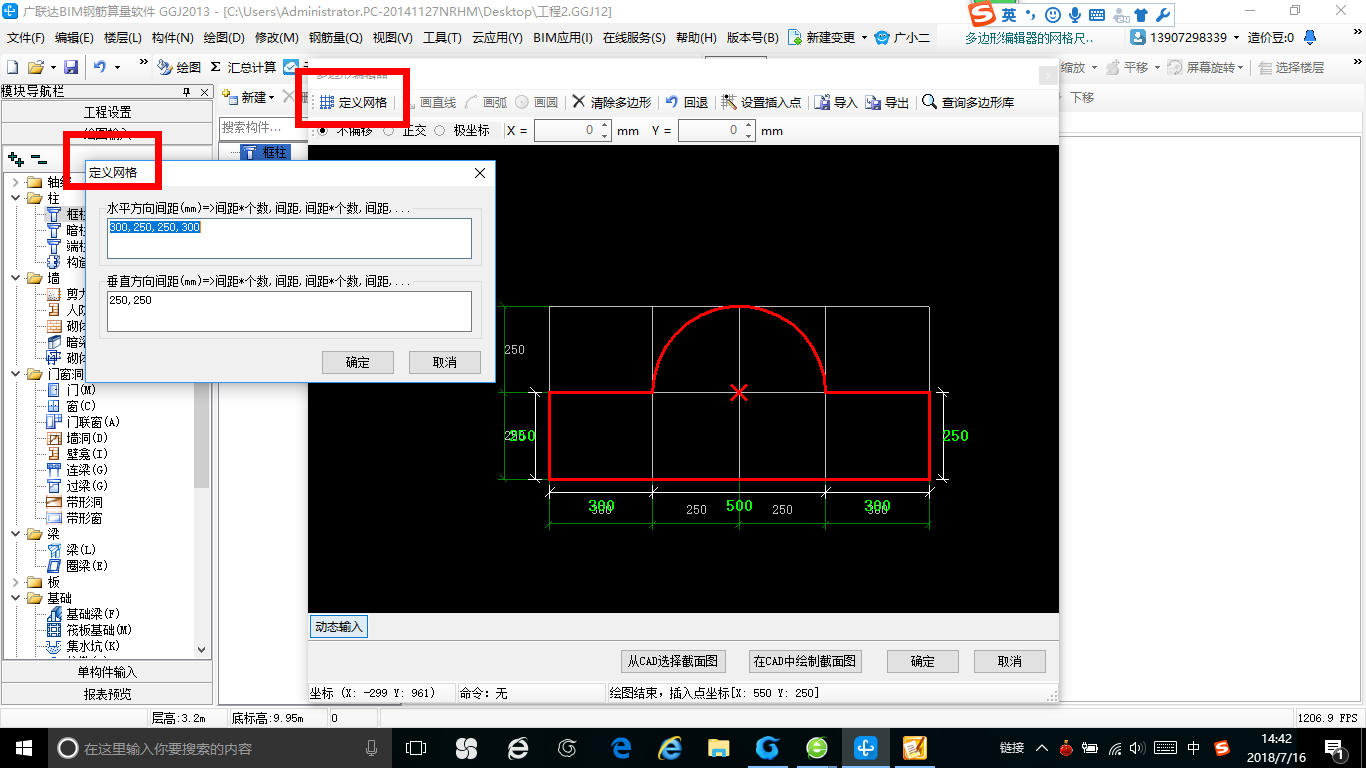
Task: Switch to 工程设置 navigation tab
Action: 107,112
